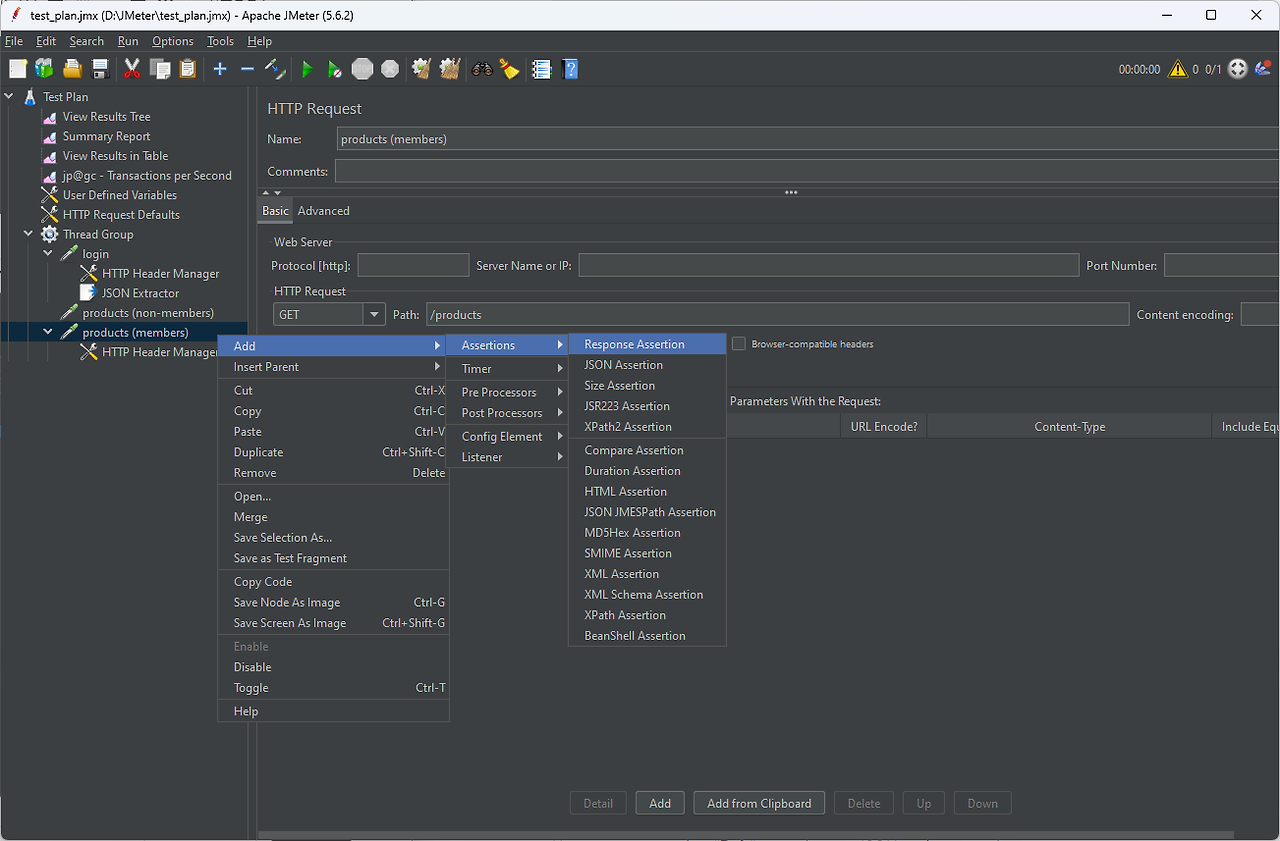Start the test with the green play icon

click(307, 69)
